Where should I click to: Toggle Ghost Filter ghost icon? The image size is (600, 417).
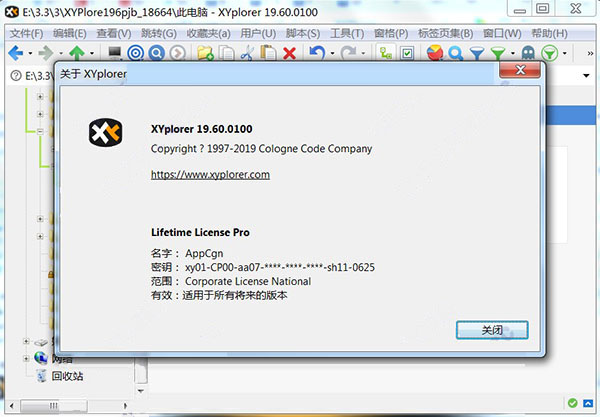pyautogui.click(x=528, y=53)
